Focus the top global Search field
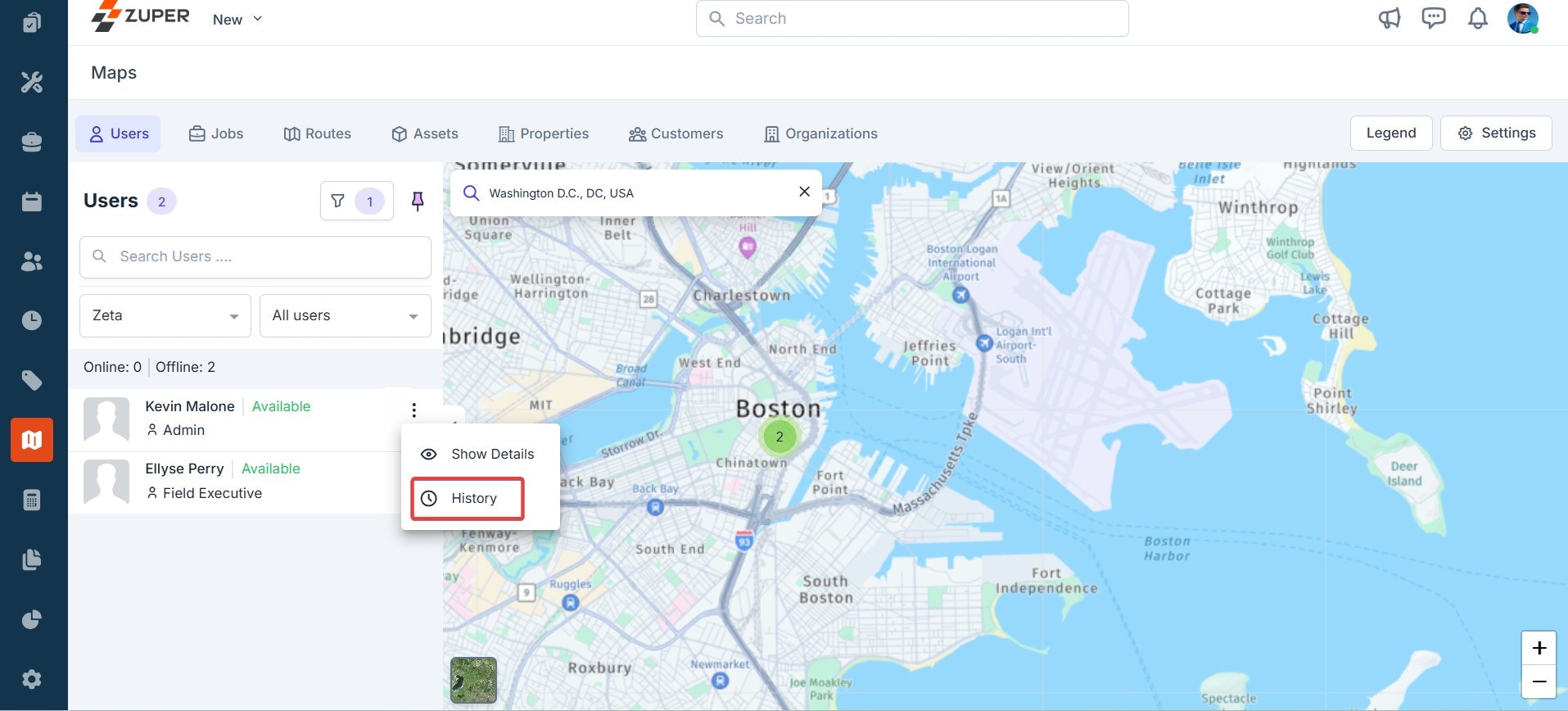The width and height of the screenshot is (1568, 711). [912, 18]
